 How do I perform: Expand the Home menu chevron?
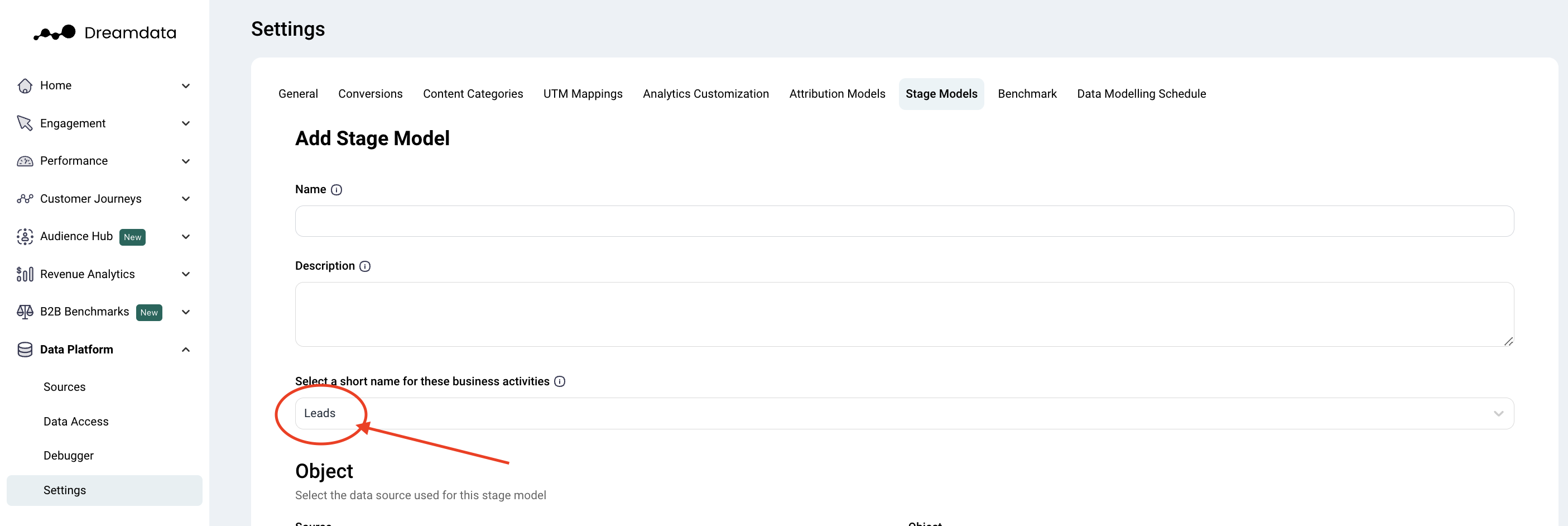coord(186,86)
